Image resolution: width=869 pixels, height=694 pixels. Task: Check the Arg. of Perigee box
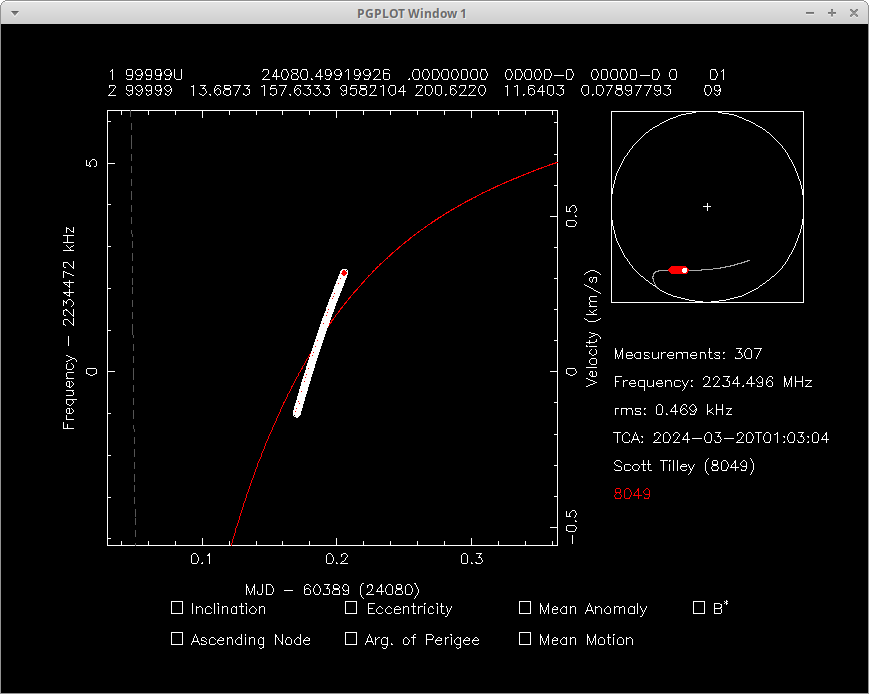tap(351, 639)
